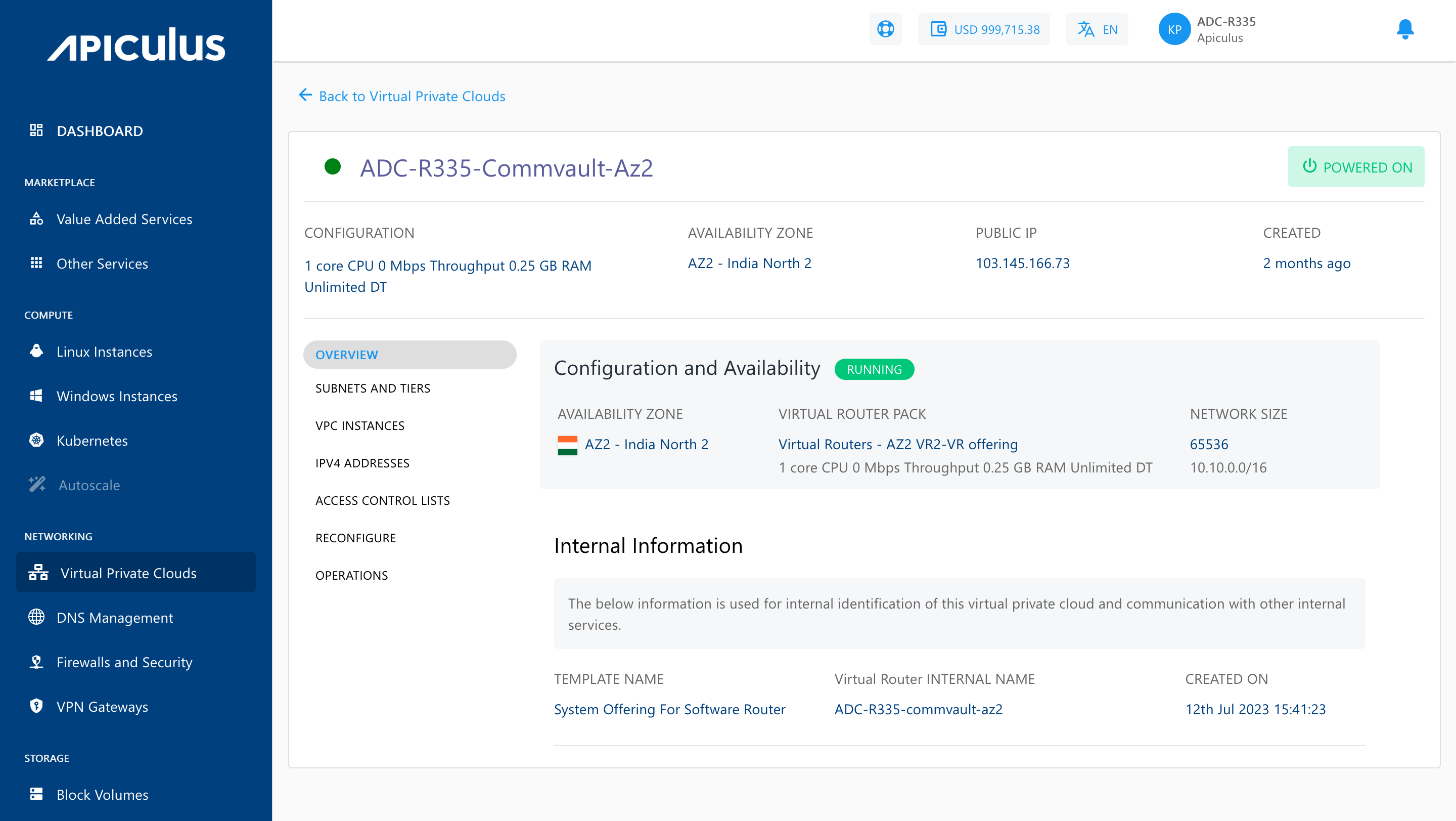Toggle the POWERED ON status button
Viewport: 1456px width, 821px height.
pos(1356,167)
